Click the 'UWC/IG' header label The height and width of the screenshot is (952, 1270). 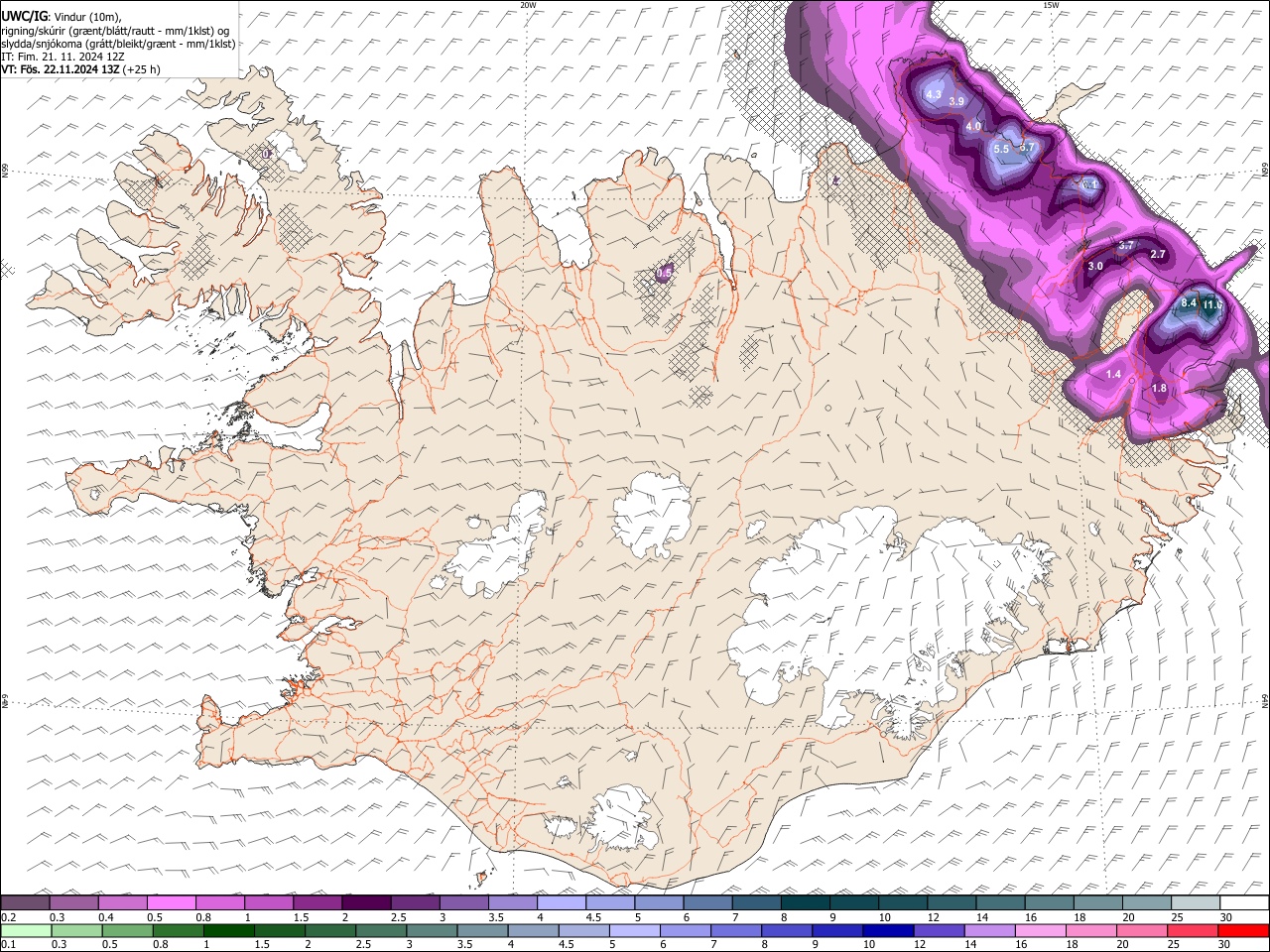(x=24, y=16)
